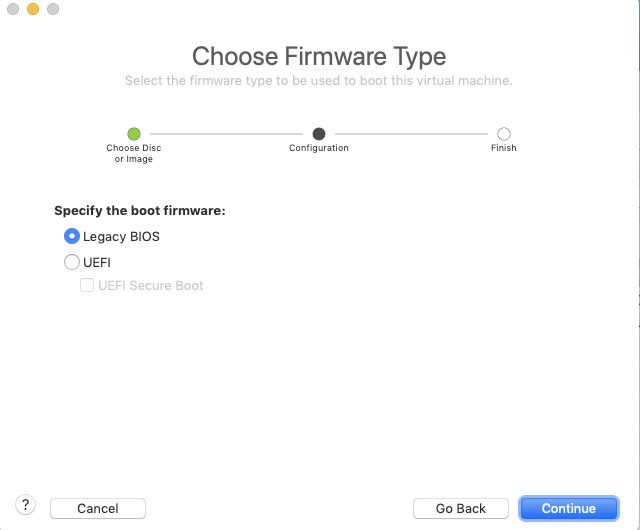Click the Finish step label

click(504, 148)
